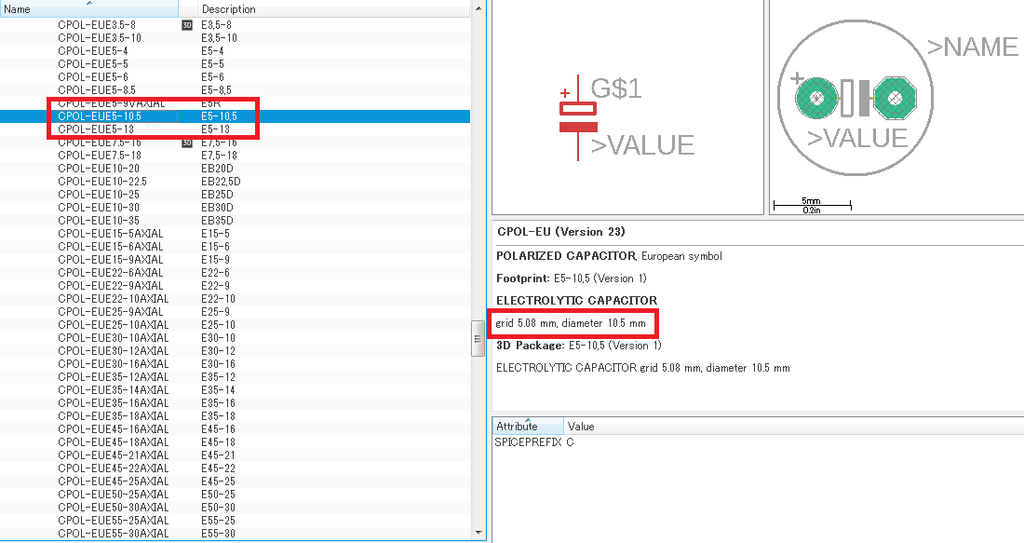Click 3D badge on CPOL-EUE3.5-8 row

tap(187, 25)
